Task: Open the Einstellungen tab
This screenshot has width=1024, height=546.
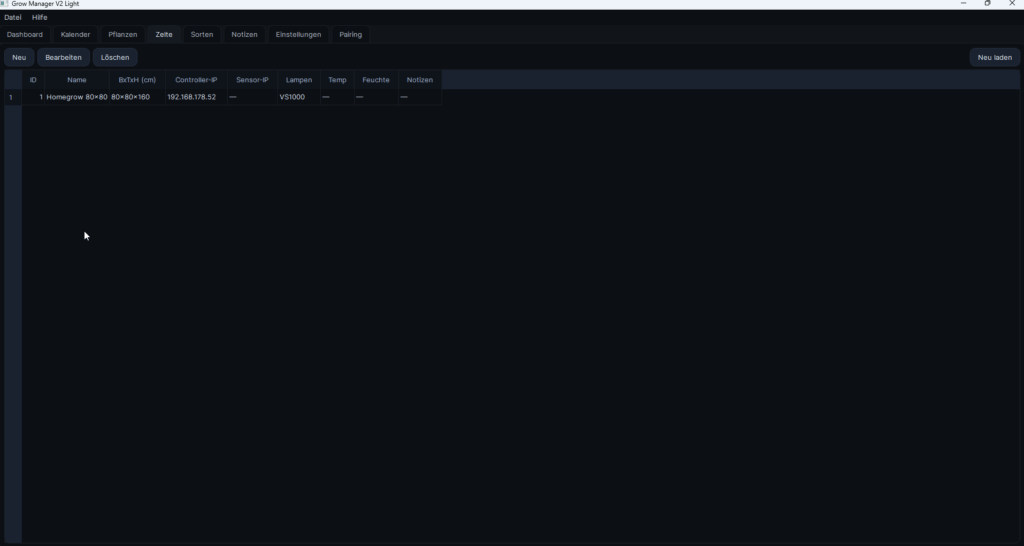Action: coord(298,35)
